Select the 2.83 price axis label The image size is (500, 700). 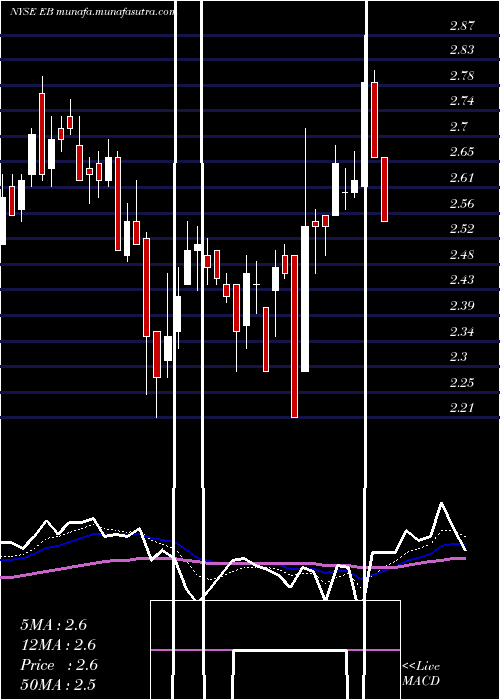(462, 50)
